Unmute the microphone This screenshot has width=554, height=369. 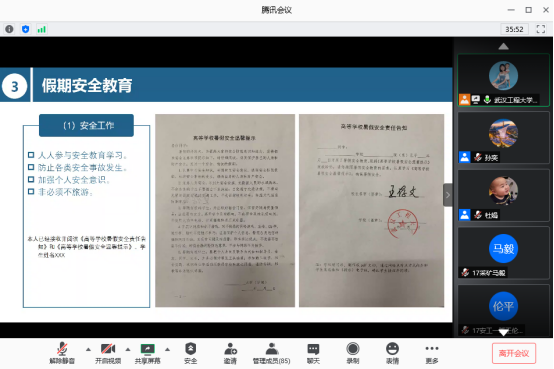tap(62, 353)
